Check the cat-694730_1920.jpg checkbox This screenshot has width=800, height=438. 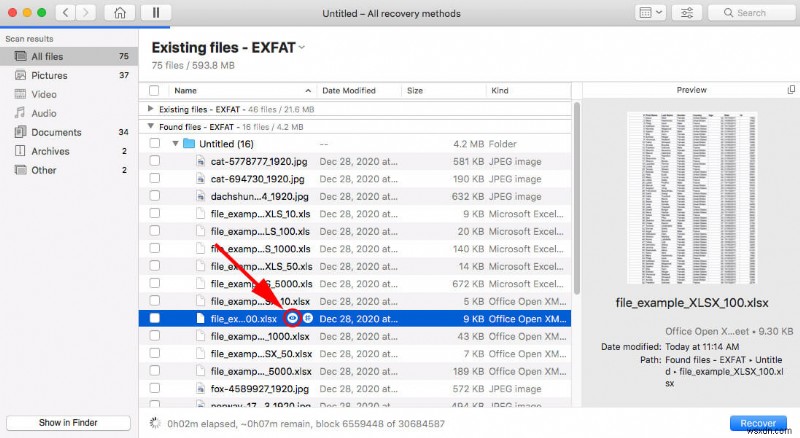pyautogui.click(x=155, y=178)
